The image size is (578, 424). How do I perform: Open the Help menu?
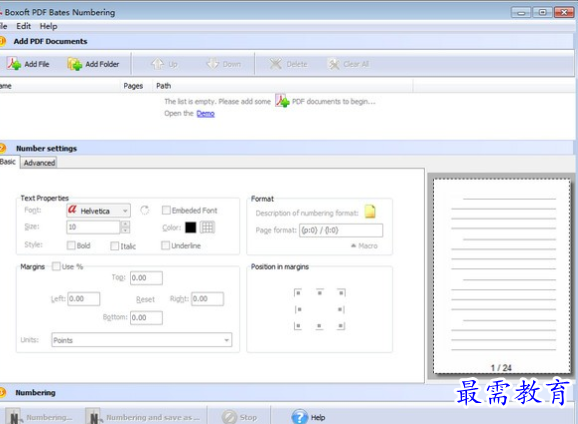click(x=48, y=26)
